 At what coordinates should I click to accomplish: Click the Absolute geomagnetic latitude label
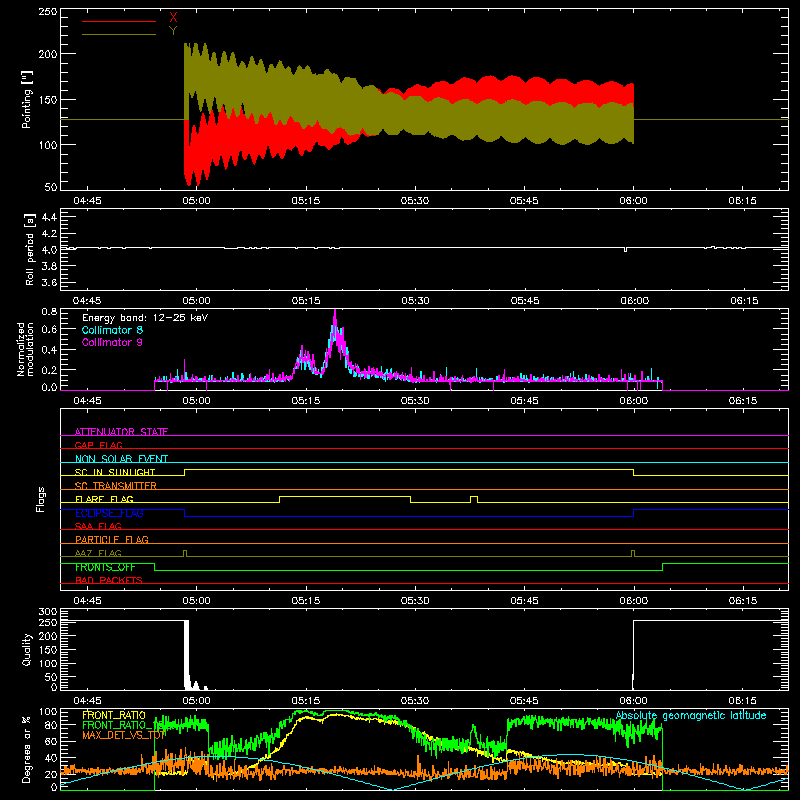pyautogui.click(x=691, y=715)
